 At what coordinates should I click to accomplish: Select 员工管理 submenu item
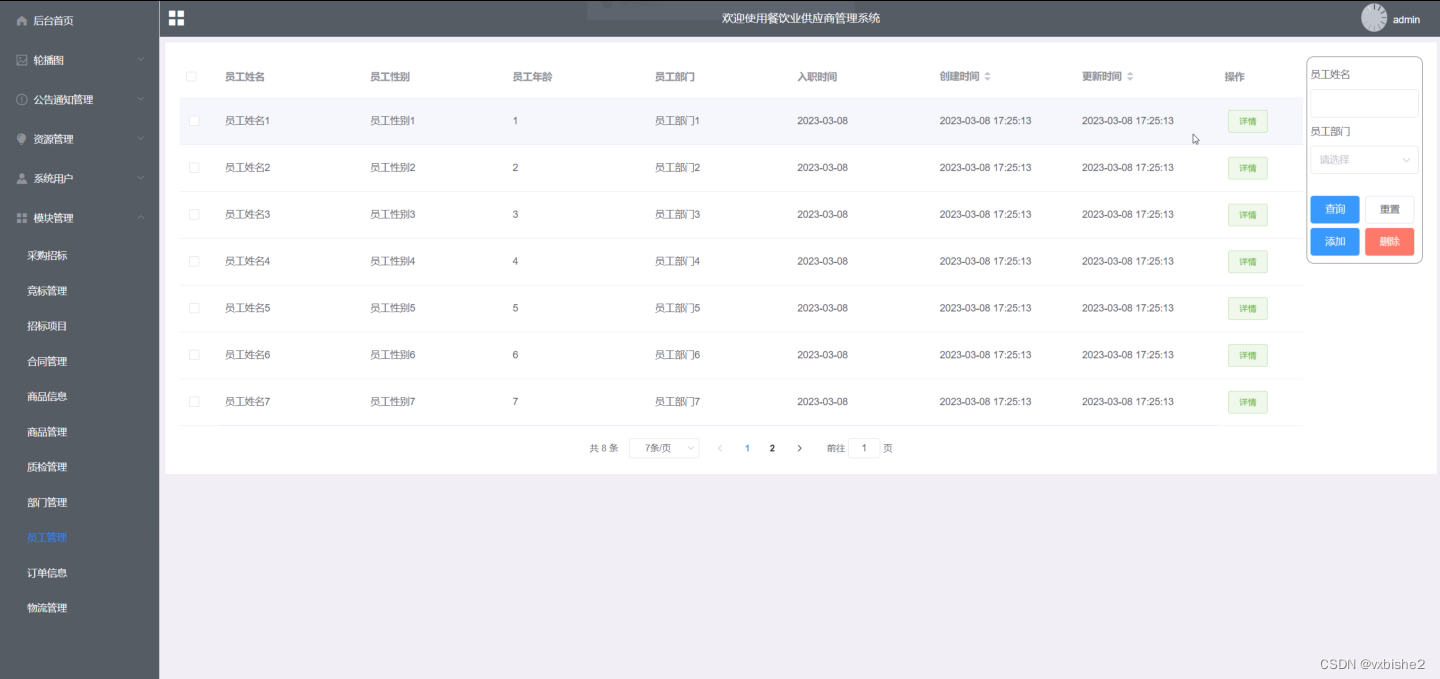click(x=47, y=538)
